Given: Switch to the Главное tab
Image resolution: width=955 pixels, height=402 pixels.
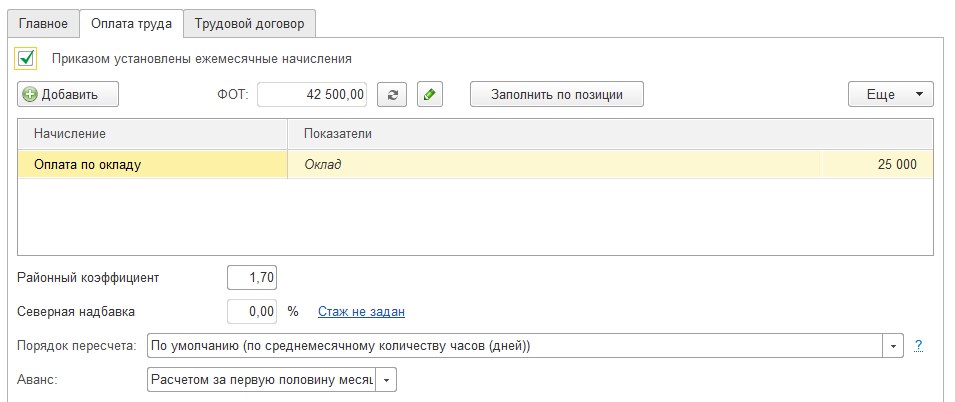Looking at the screenshot, I should (x=43, y=22).
